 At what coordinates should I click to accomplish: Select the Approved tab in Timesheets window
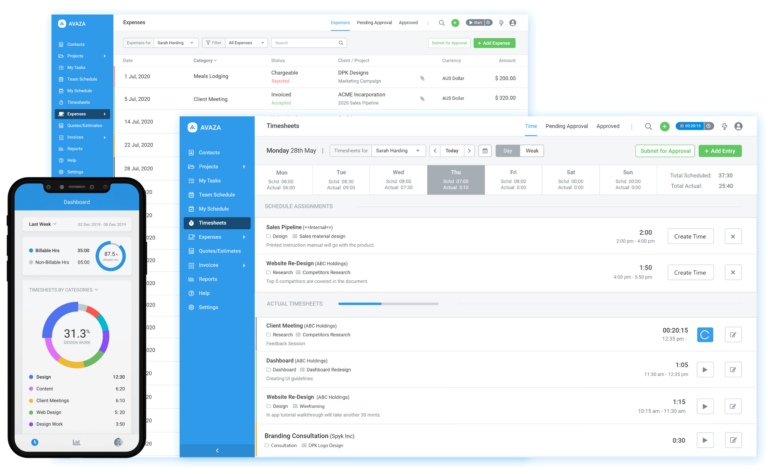pos(608,126)
